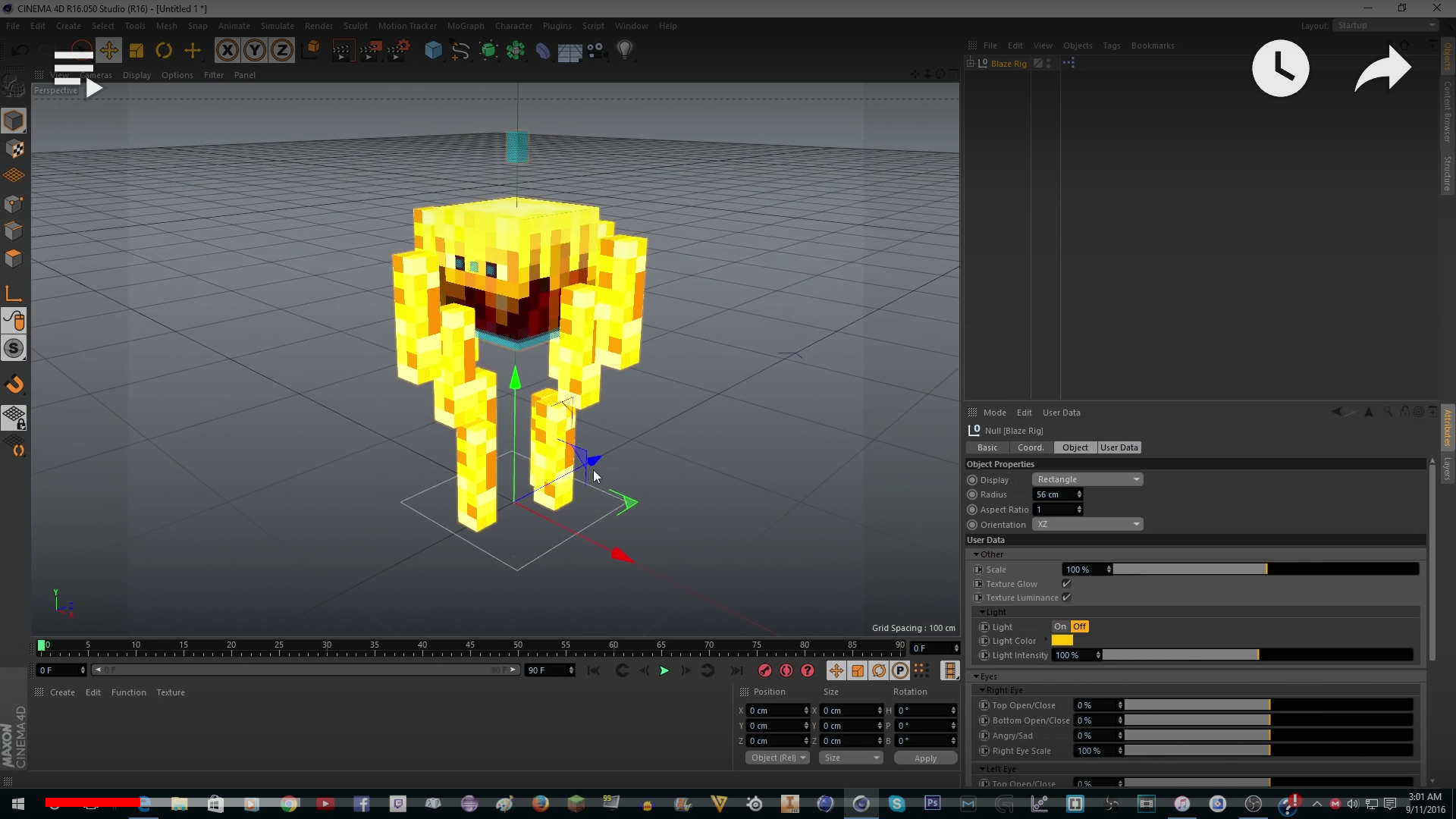Open Edit Render Settings icon
The image size is (1456, 819).
(x=398, y=51)
